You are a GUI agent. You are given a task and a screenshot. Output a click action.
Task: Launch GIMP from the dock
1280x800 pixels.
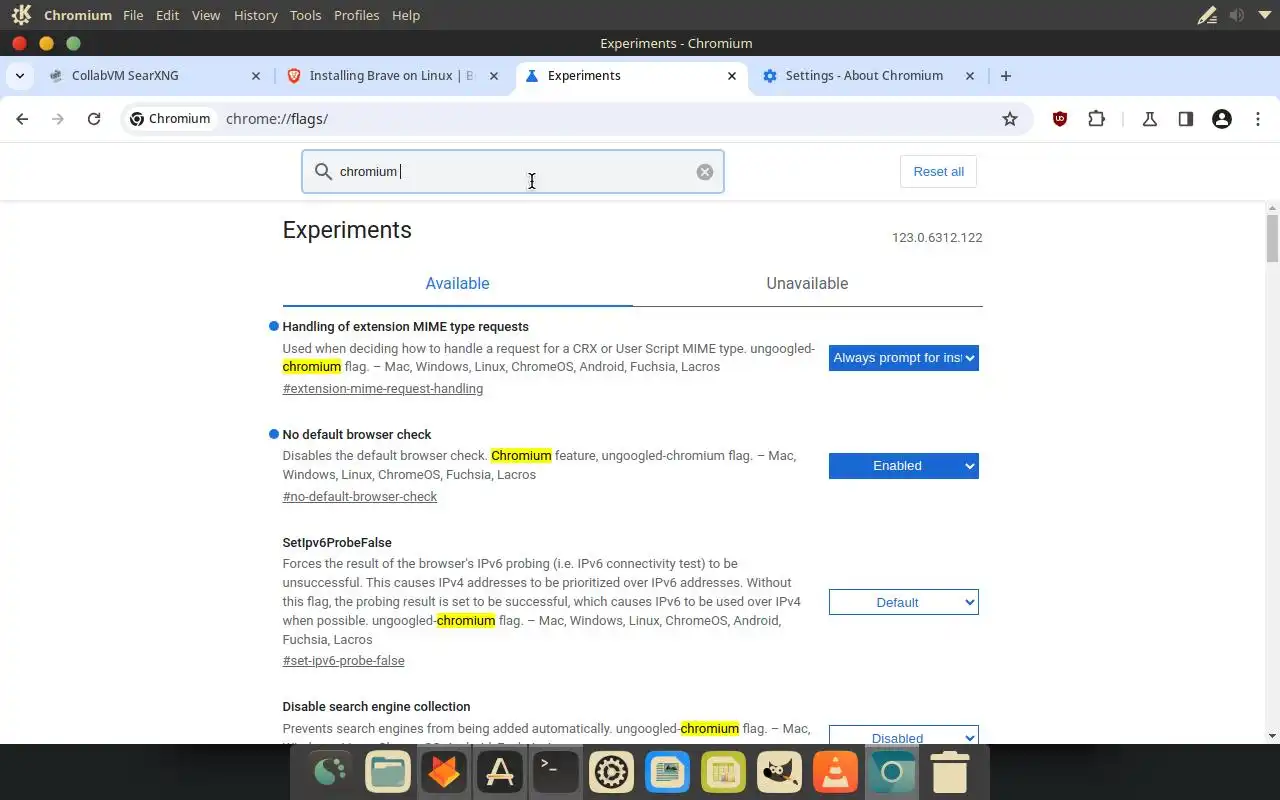[x=780, y=772]
